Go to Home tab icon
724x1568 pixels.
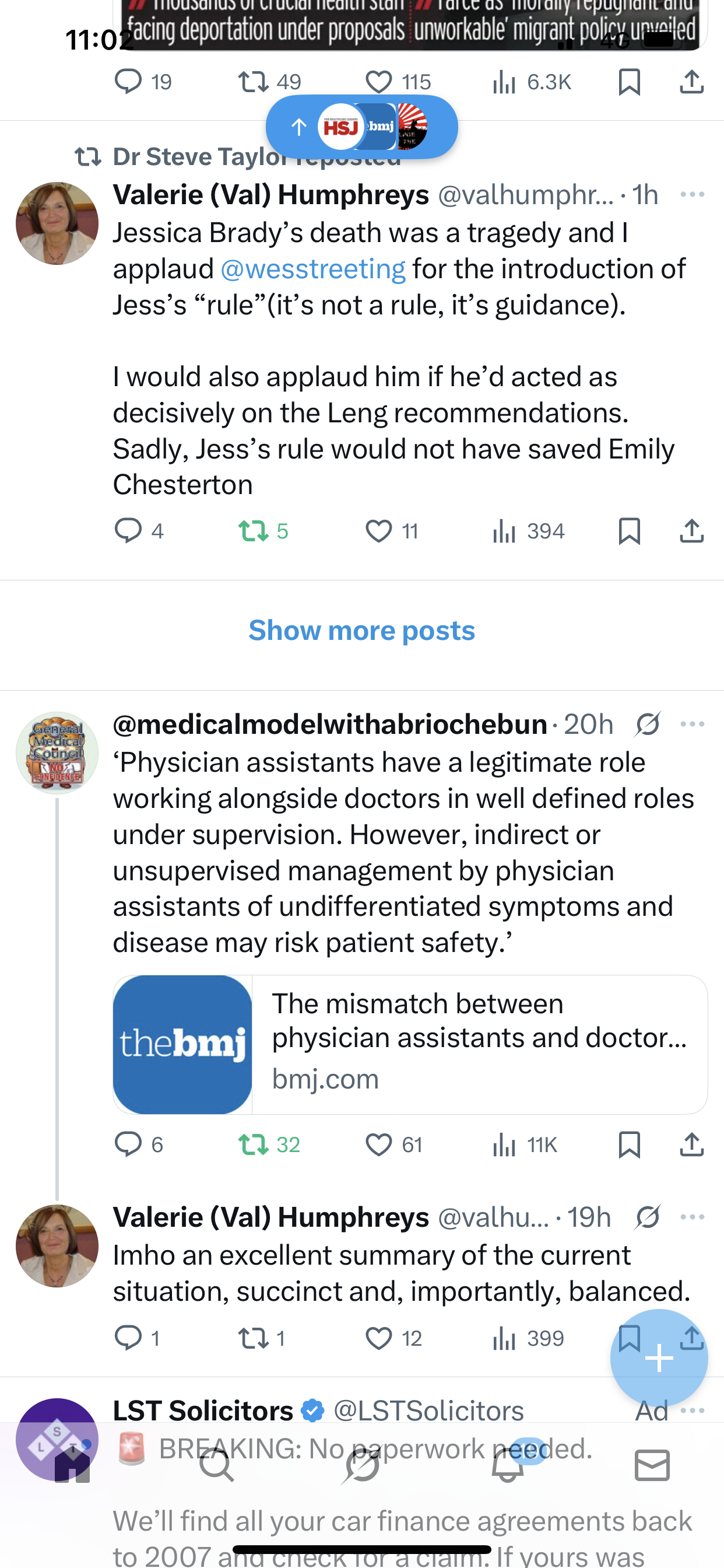(x=72, y=1465)
